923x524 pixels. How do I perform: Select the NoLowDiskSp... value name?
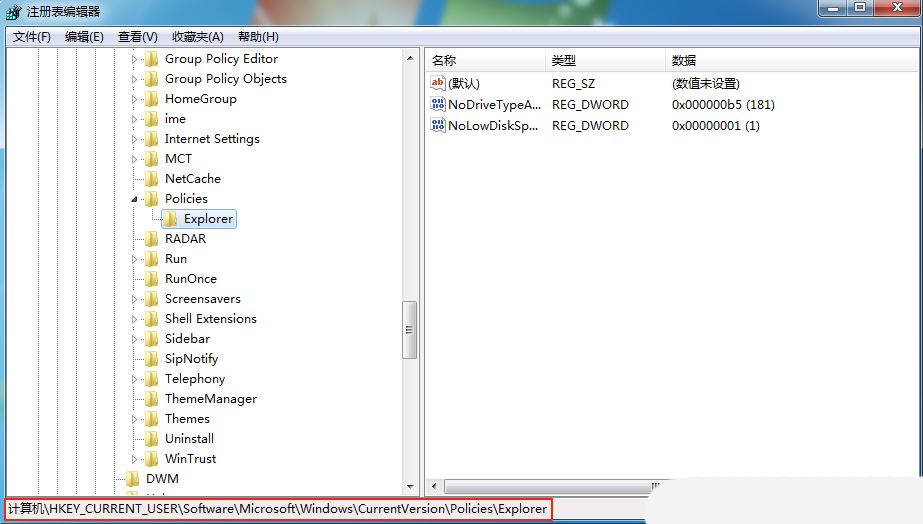pyautogui.click(x=493, y=126)
